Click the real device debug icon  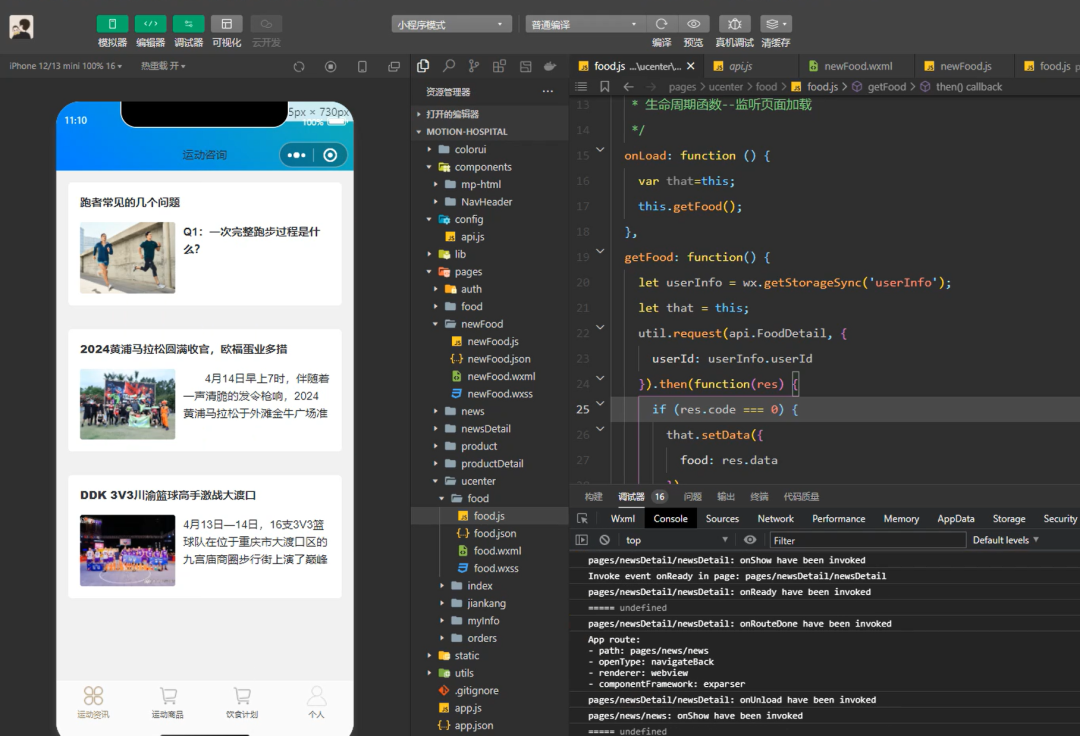click(734, 23)
